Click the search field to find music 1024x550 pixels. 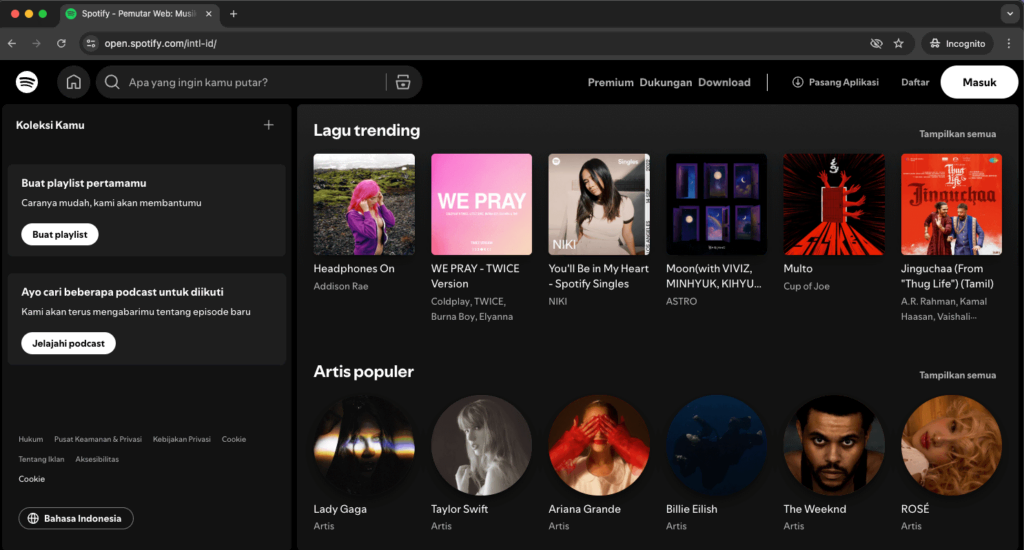250,82
